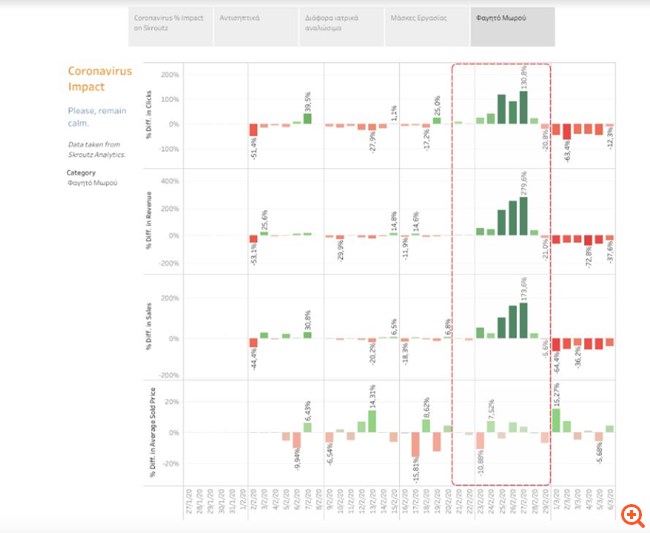This screenshot has width=650, height=533.
Task: Click the 15.27% average sold price bar
Action: (556, 420)
